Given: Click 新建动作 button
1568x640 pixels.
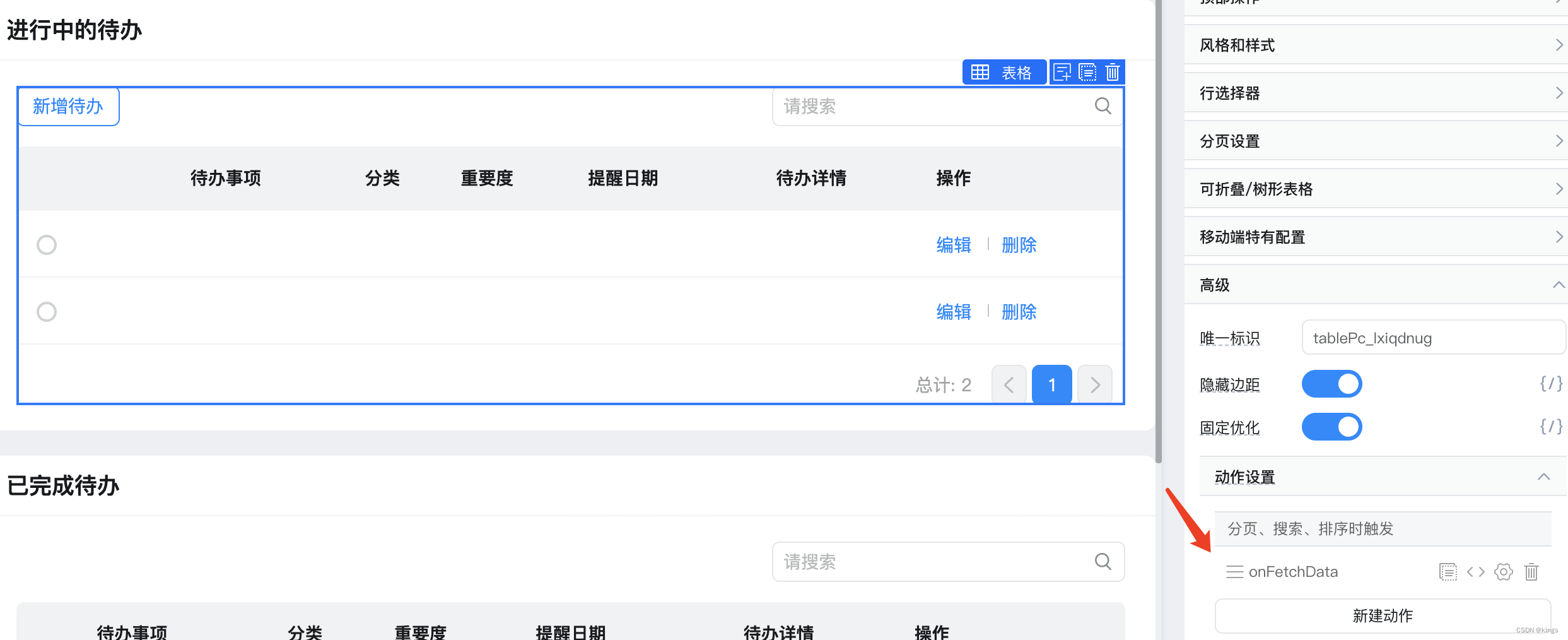Looking at the screenshot, I should click(x=1382, y=616).
